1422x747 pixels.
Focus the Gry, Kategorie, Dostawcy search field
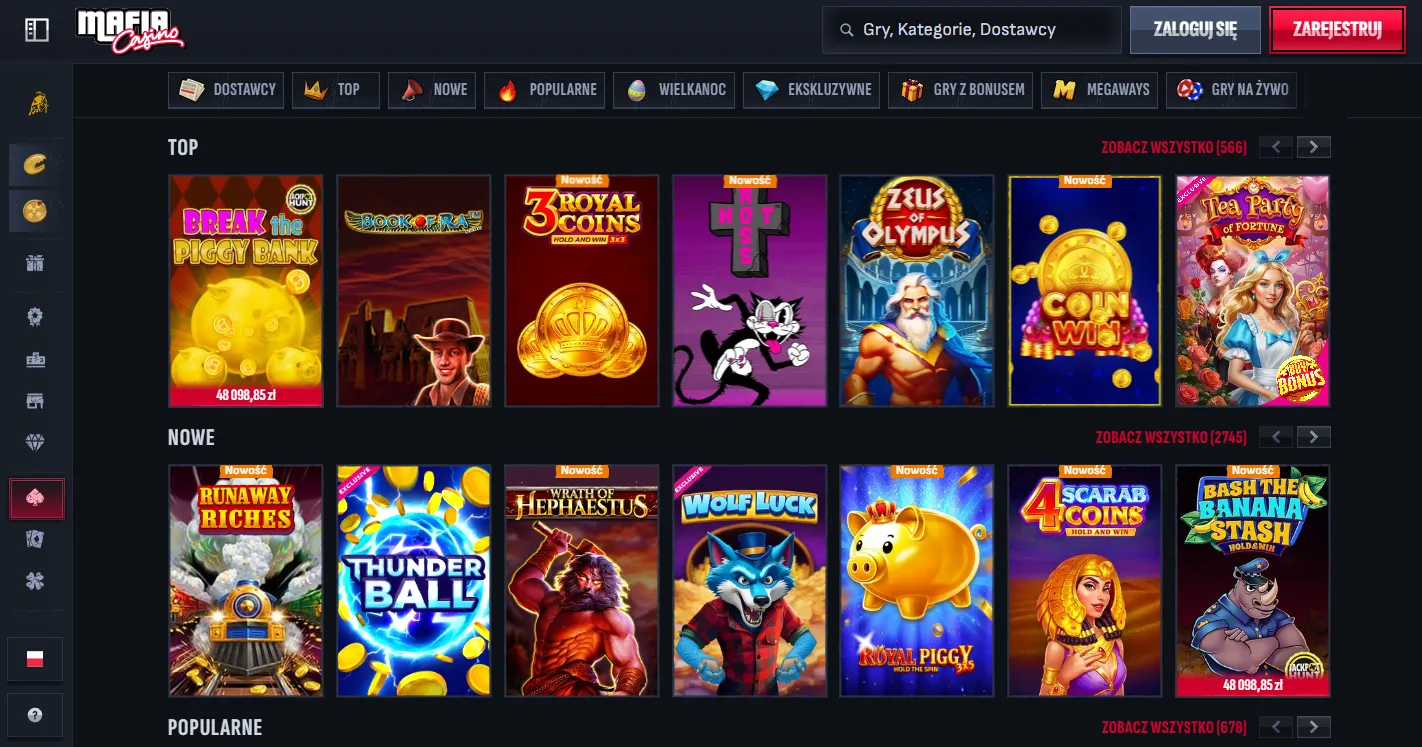[971, 30]
